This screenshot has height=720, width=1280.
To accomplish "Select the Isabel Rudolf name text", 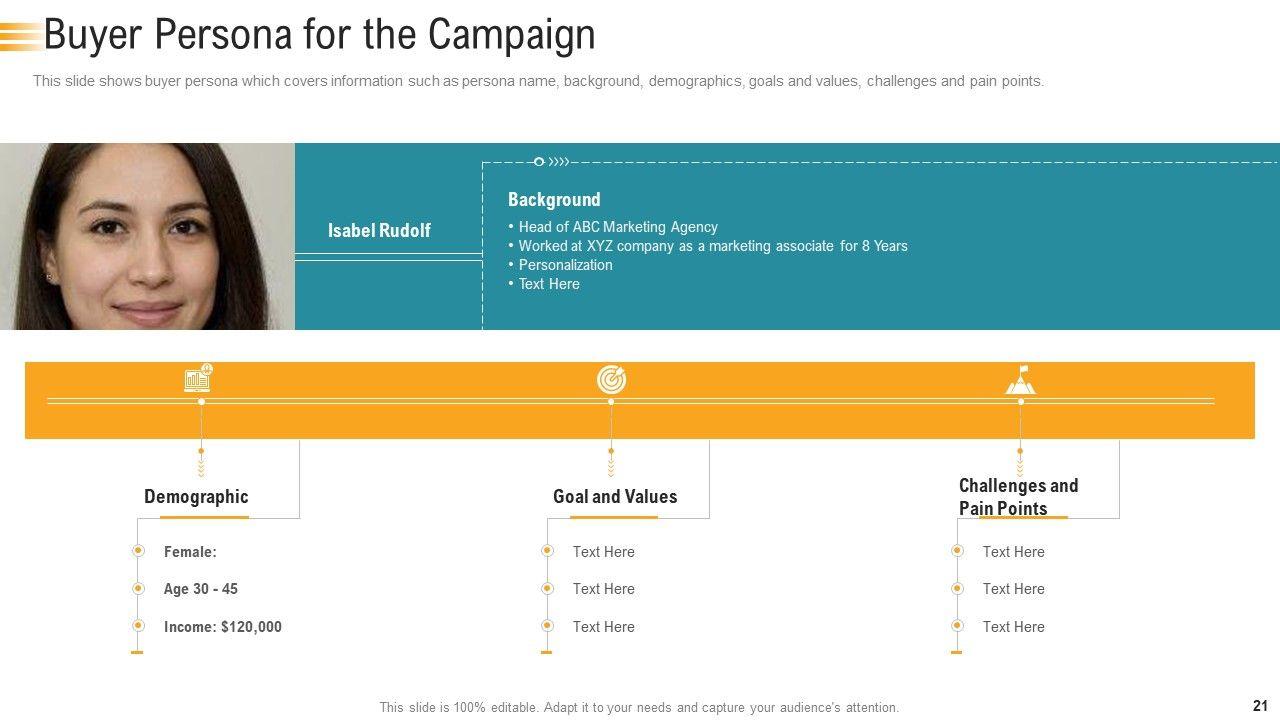I will click(379, 231).
